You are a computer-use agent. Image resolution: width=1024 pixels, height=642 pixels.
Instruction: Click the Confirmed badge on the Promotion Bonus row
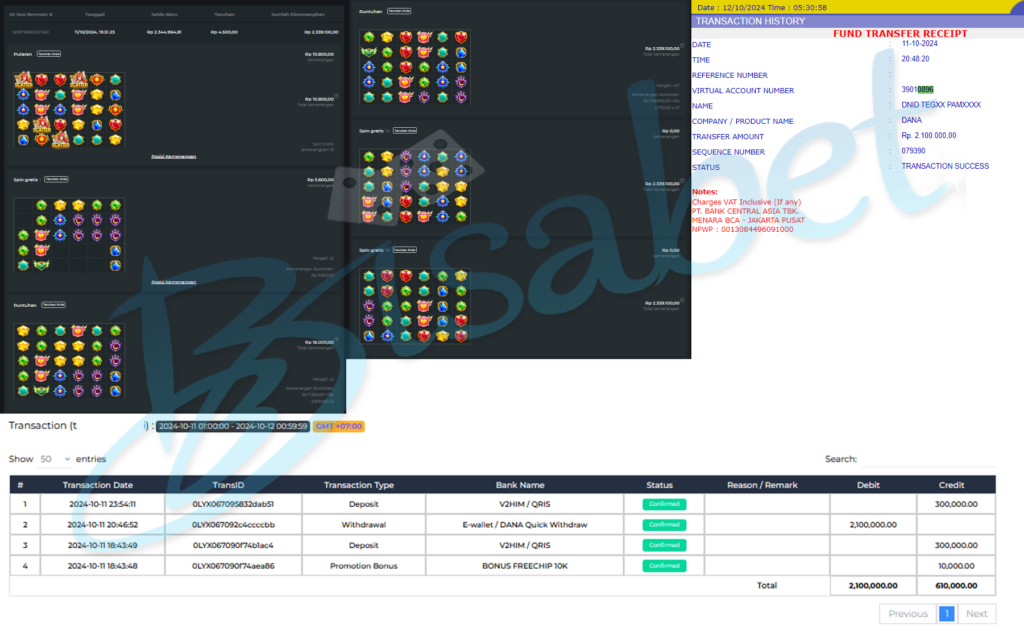664,566
